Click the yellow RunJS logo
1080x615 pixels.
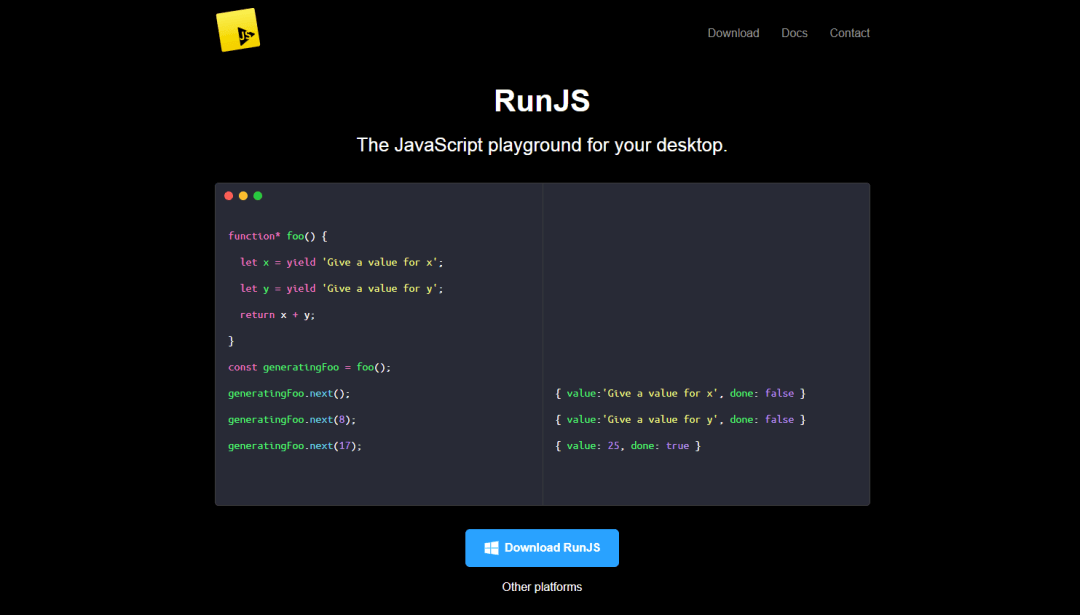[238, 30]
